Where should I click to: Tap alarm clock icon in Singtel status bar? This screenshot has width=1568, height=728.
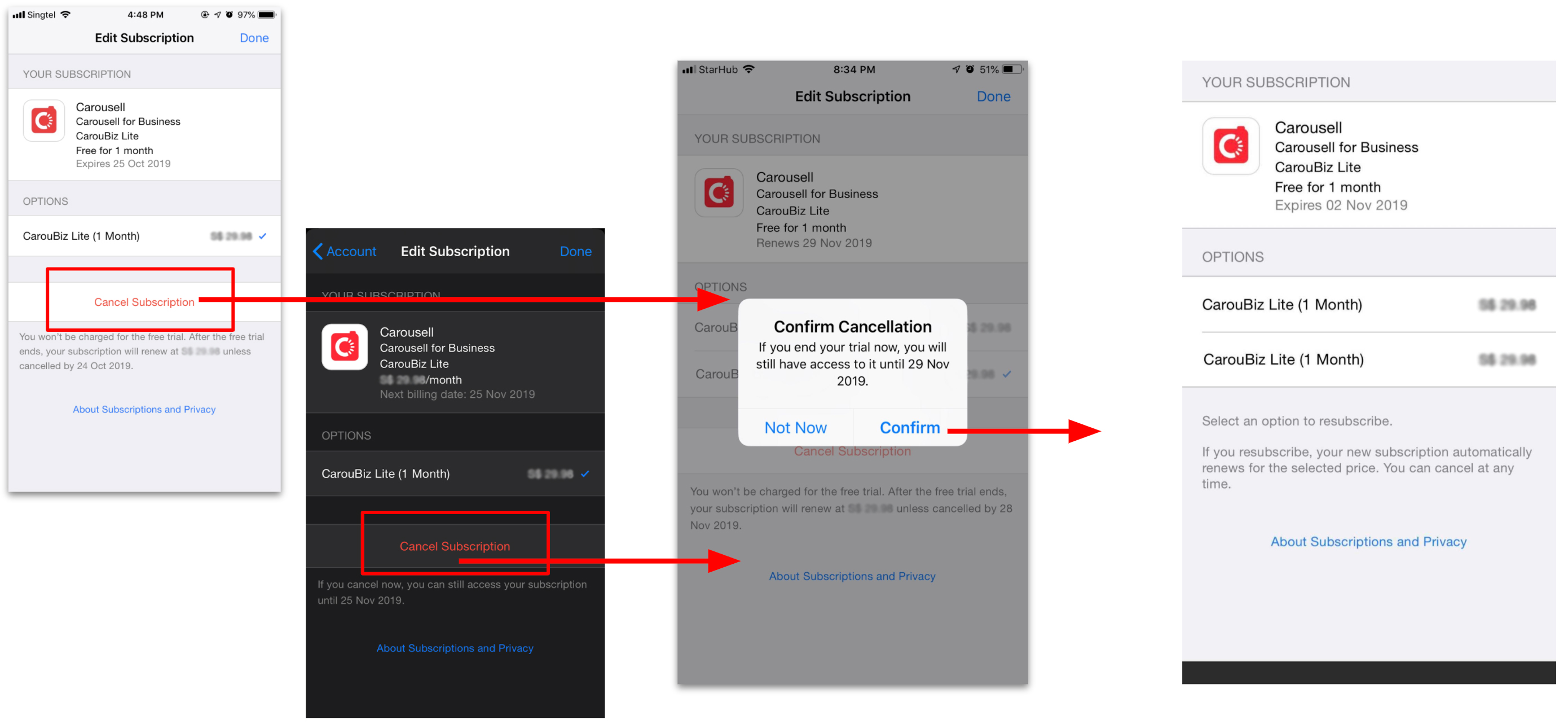230,15
